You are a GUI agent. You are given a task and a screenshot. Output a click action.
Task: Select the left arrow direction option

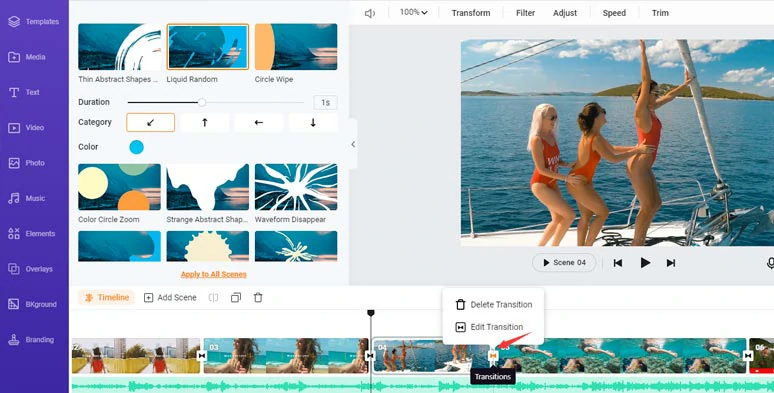[259, 122]
